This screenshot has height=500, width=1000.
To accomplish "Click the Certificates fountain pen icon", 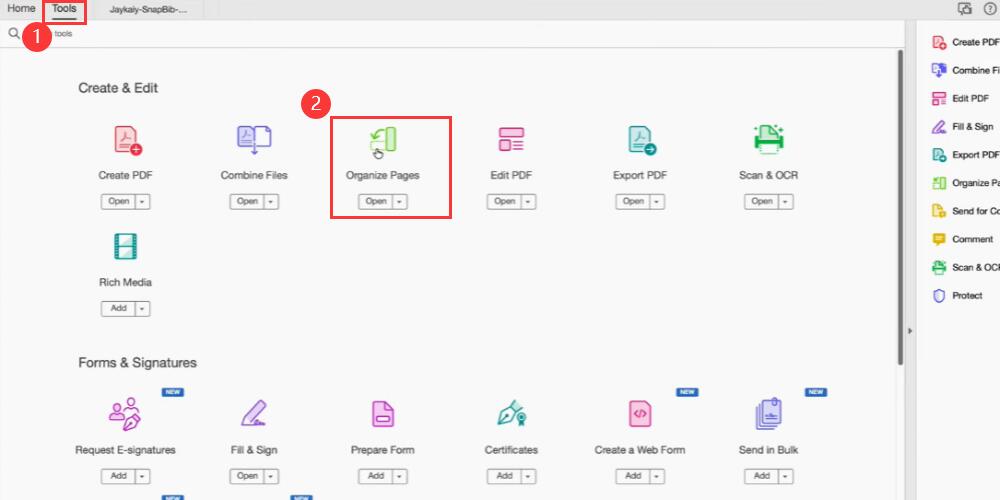I will tap(511, 413).
